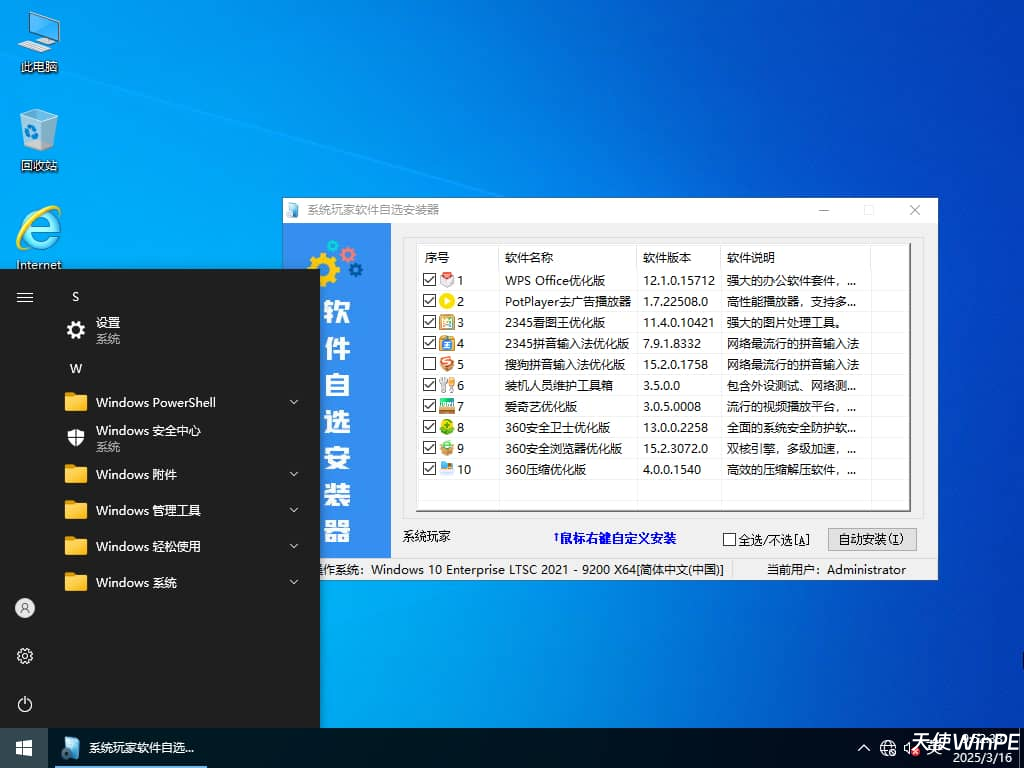The height and width of the screenshot is (768, 1024).
Task: Click the 装机人员维护工具箱 icon in row 6
Action: click(447, 385)
